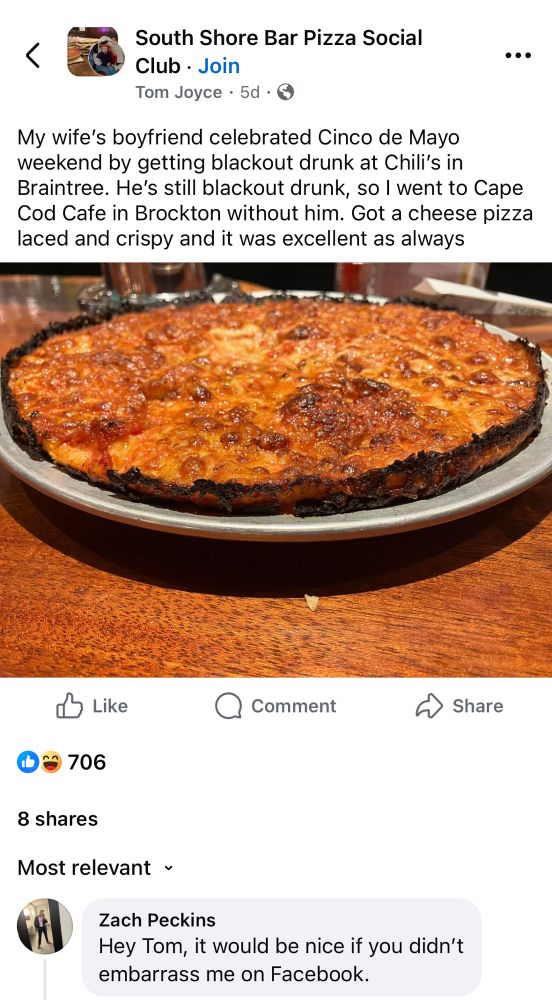The image size is (552, 1000).
Task: Open Zach Peckins's profile picture
Action: [x=45, y=926]
